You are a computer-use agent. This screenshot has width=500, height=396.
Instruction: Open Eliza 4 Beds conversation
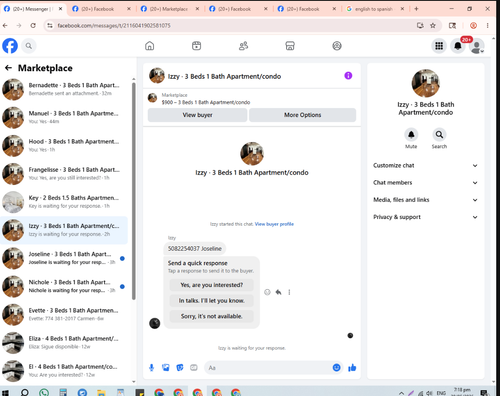coord(64,343)
